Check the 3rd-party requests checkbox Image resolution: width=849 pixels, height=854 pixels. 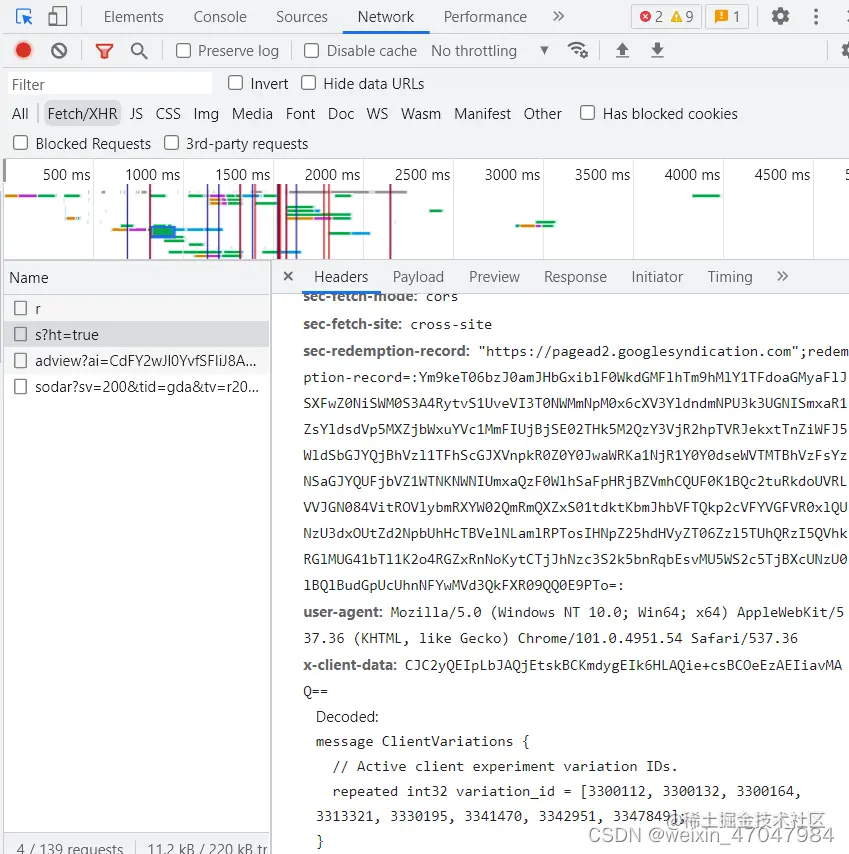click(171, 143)
